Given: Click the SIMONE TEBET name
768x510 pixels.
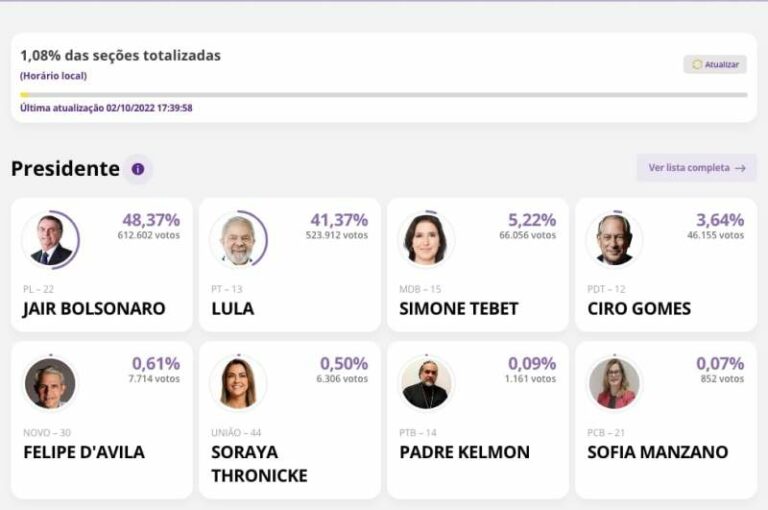Looking at the screenshot, I should click(459, 309).
